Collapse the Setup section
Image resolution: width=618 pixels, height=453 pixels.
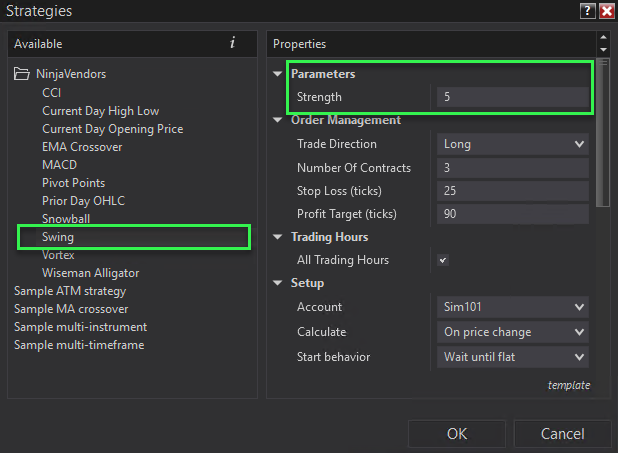[278, 283]
